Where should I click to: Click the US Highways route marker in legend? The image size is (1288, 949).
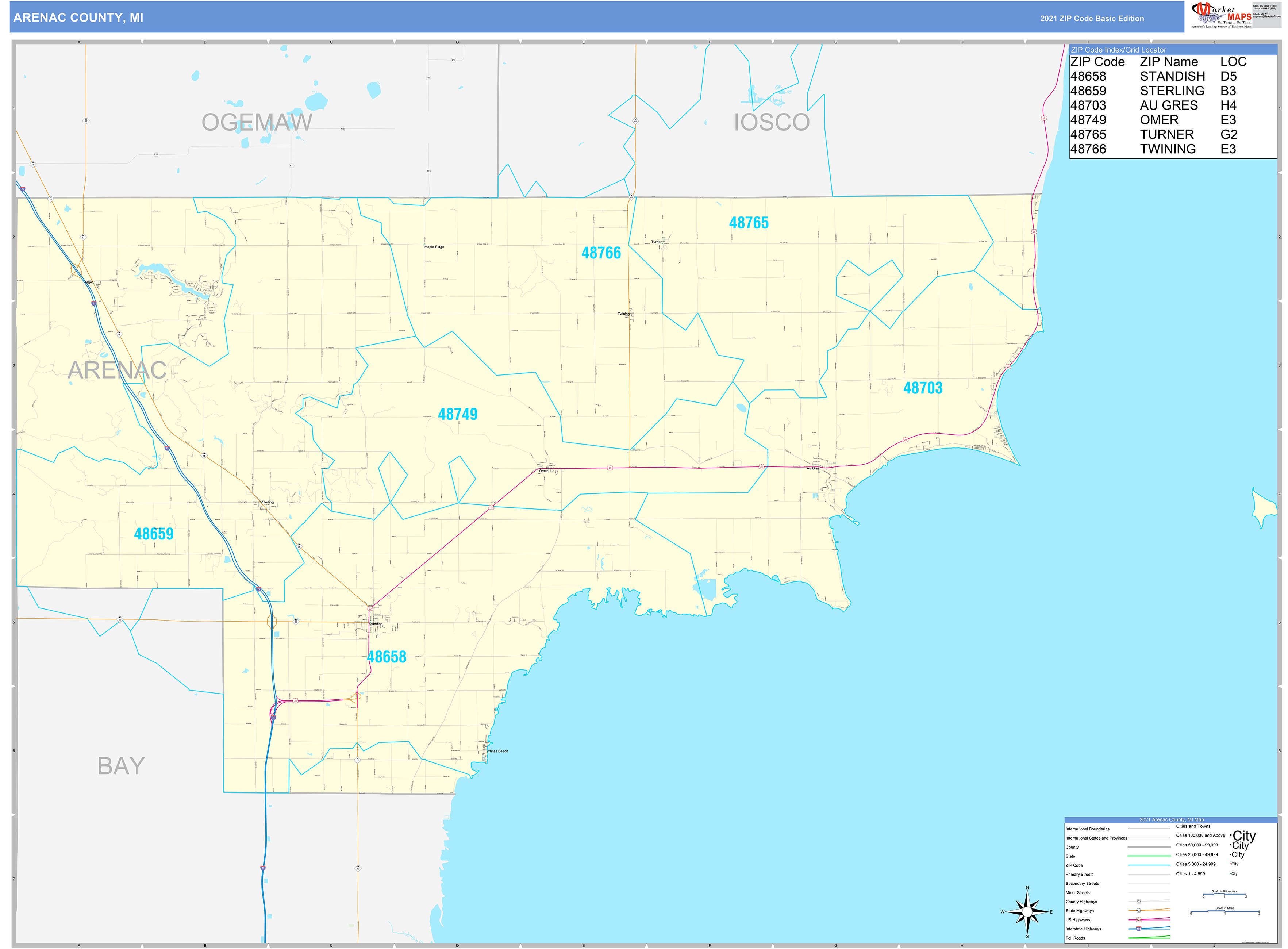pos(1139,920)
